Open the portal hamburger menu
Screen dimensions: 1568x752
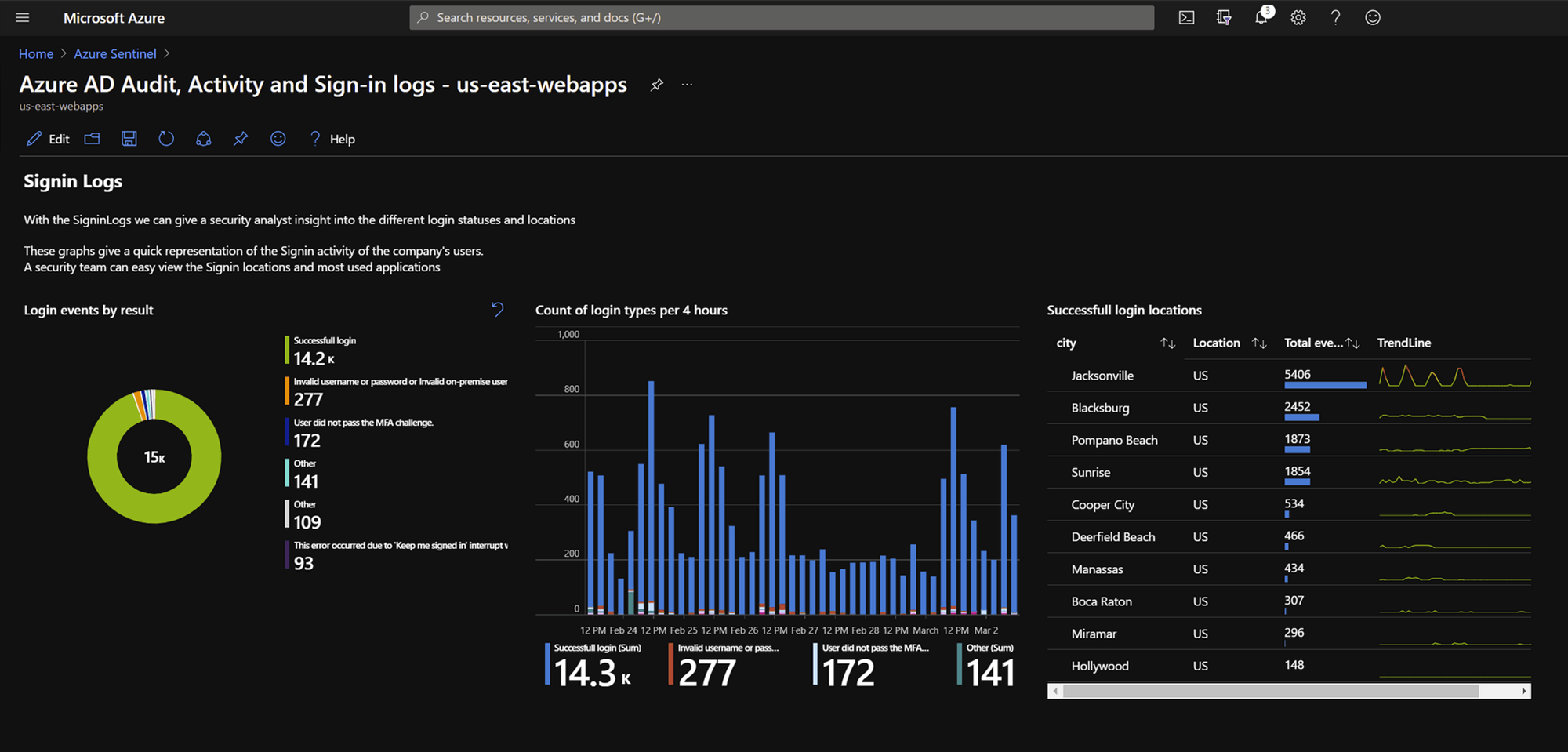coord(23,17)
